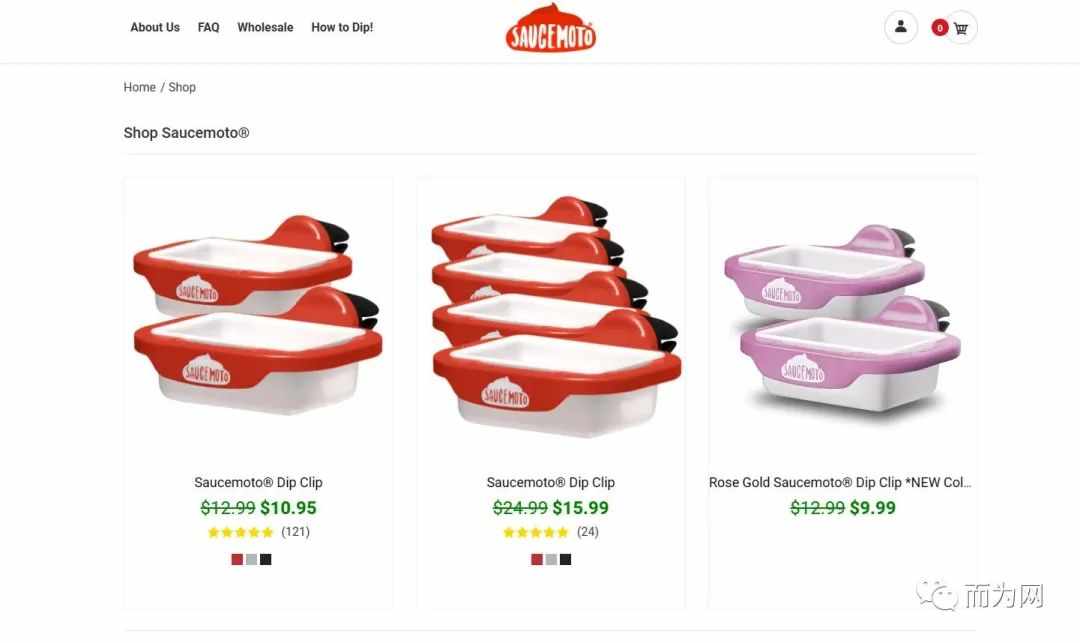Click the Home breadcrumb link
Image resolution: width=1080 pixels, height=643 pixels.
140,87
